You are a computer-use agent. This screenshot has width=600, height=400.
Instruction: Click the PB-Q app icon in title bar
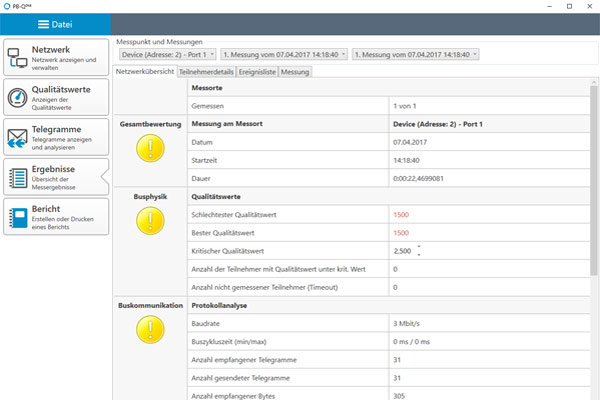7,6
